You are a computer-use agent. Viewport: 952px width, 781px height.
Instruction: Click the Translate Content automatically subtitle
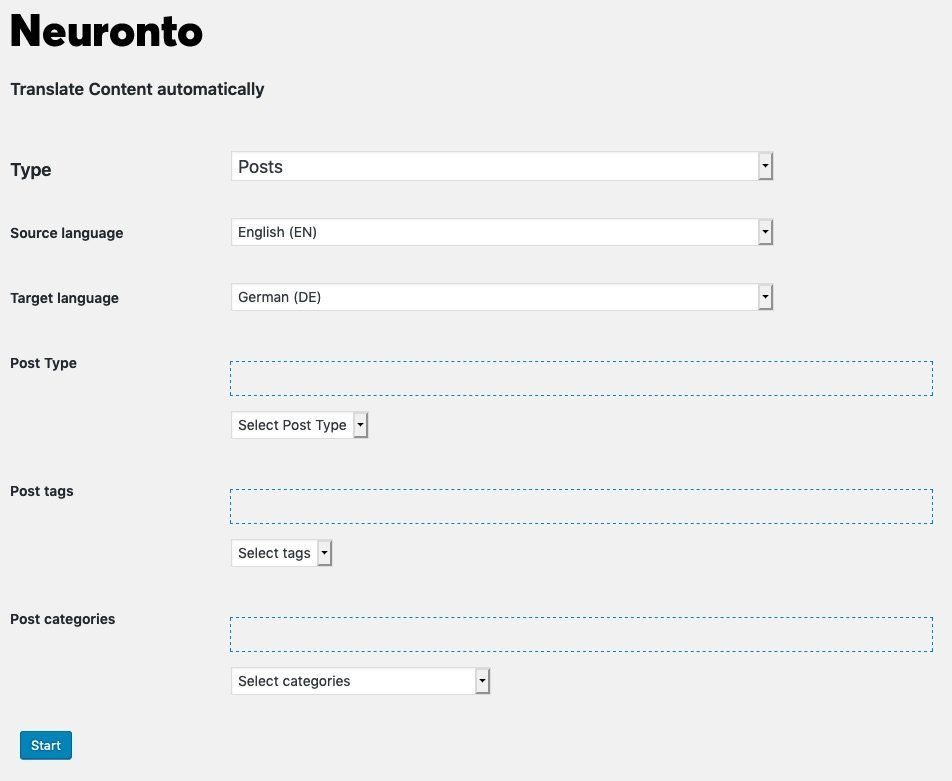tap(137, 89)
